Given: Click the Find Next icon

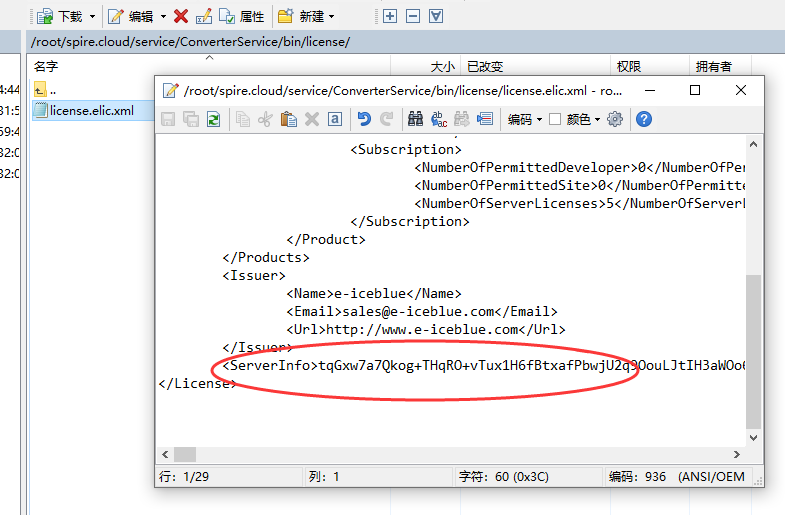Looking at the screenshot, I should point(462,119).
